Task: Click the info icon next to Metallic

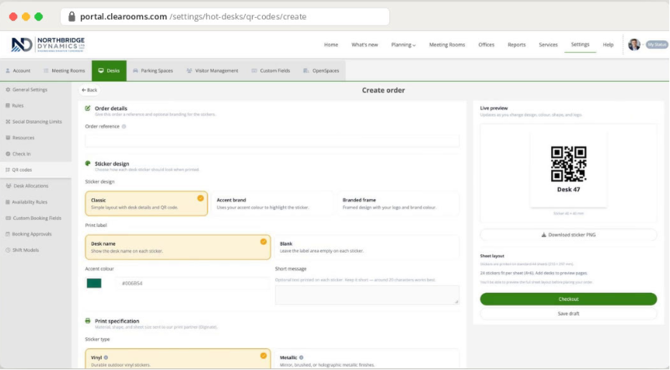Action: pos(301,357)
